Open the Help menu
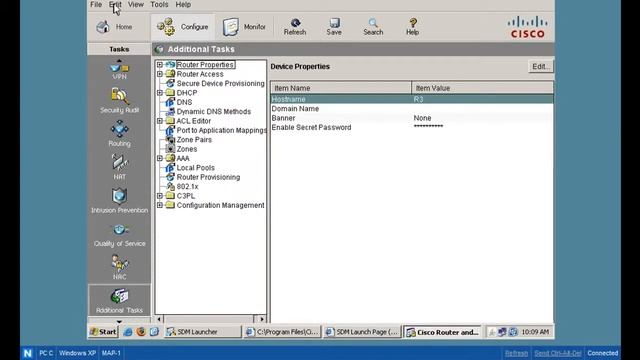The height and width of the screenshot is (360, 640). coord(183,4)
